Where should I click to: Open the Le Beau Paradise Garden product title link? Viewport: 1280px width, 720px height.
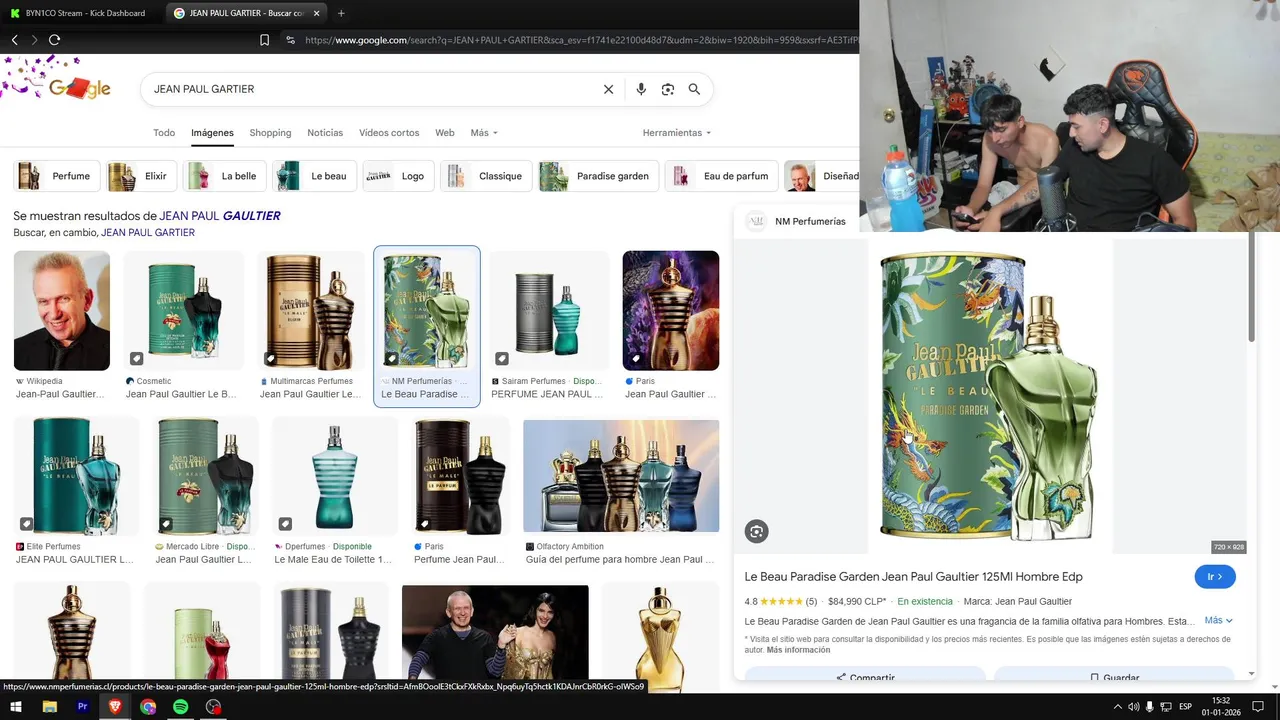click(913, 577)
